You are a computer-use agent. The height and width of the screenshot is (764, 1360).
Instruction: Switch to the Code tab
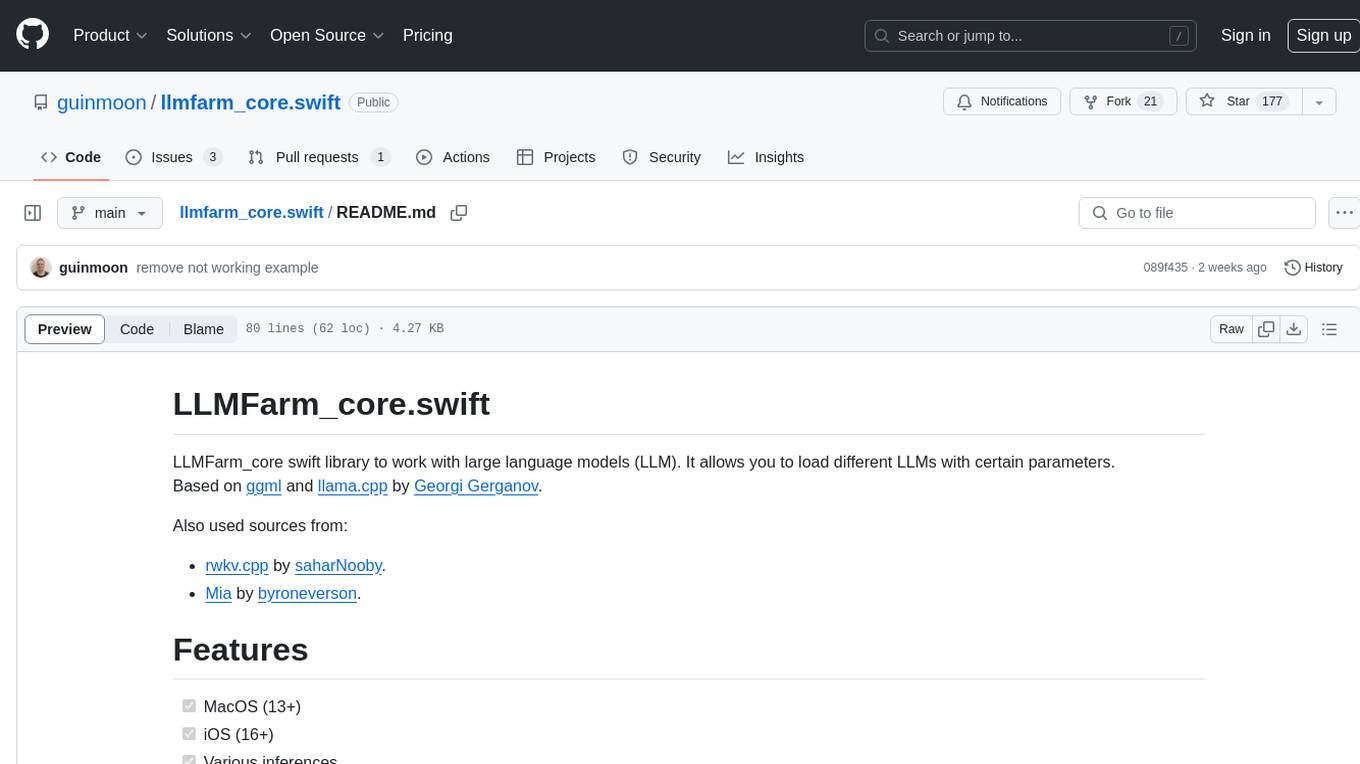[71, 157]
